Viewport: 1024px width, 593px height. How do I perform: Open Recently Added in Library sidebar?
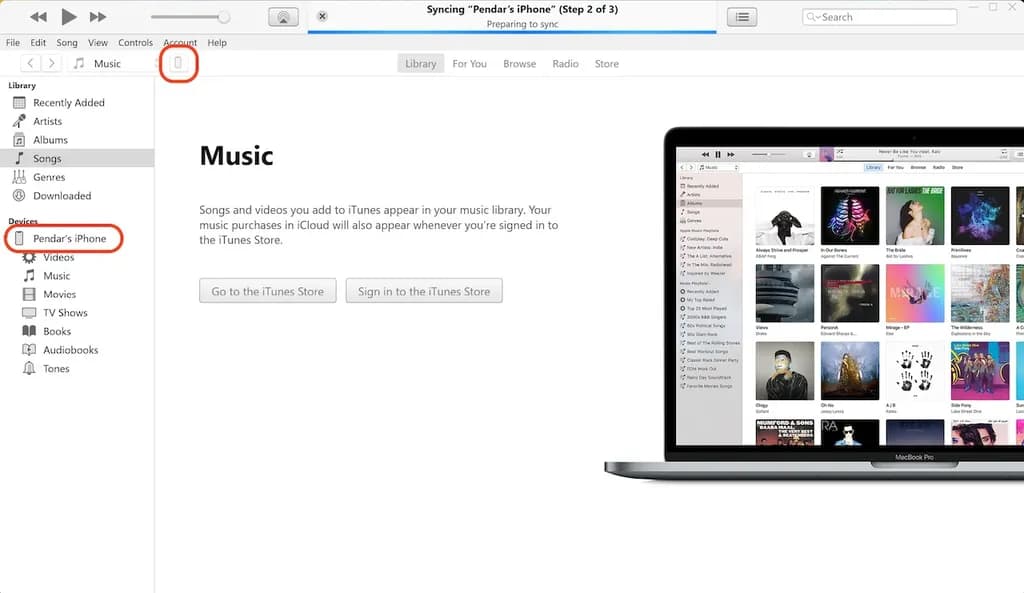(x=68, y=103)
